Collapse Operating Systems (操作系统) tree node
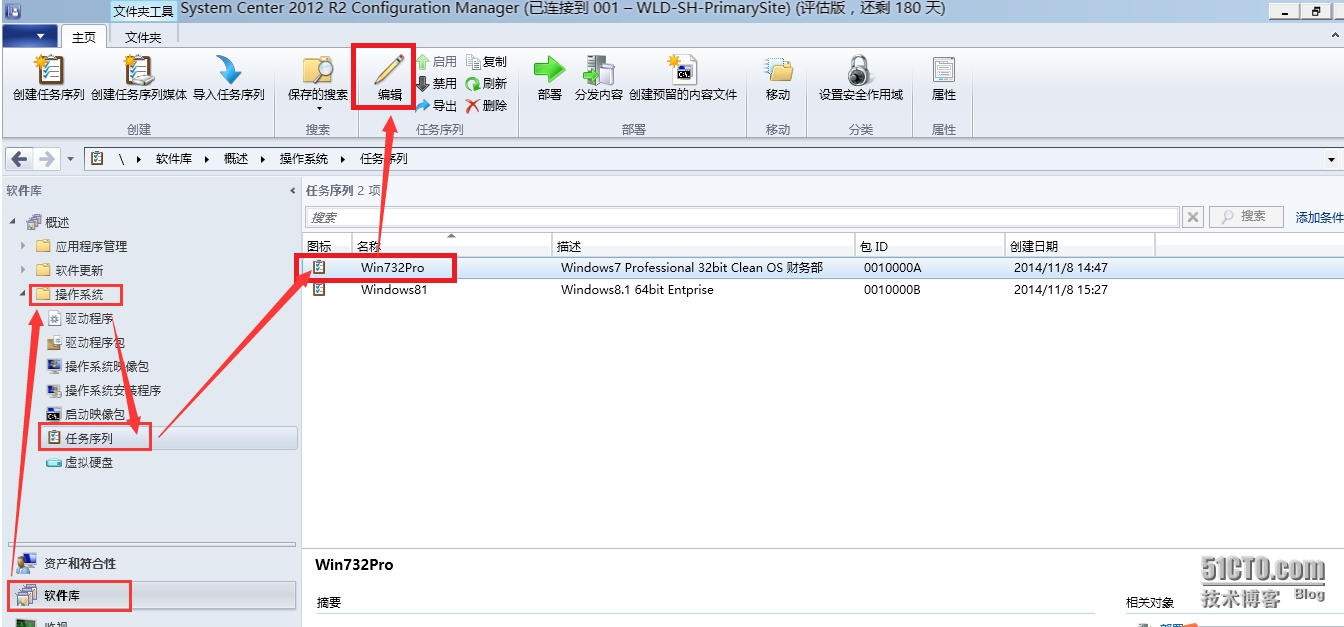 tap(24, 294)
